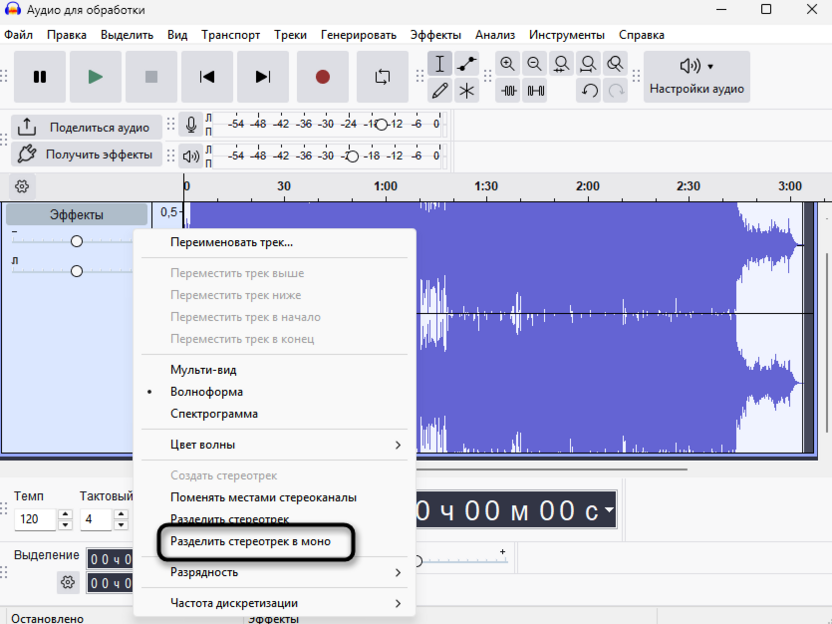The width and height of the screenshot is (832, 624).
Task: Open the Файл menu
Action: (19, 35)
